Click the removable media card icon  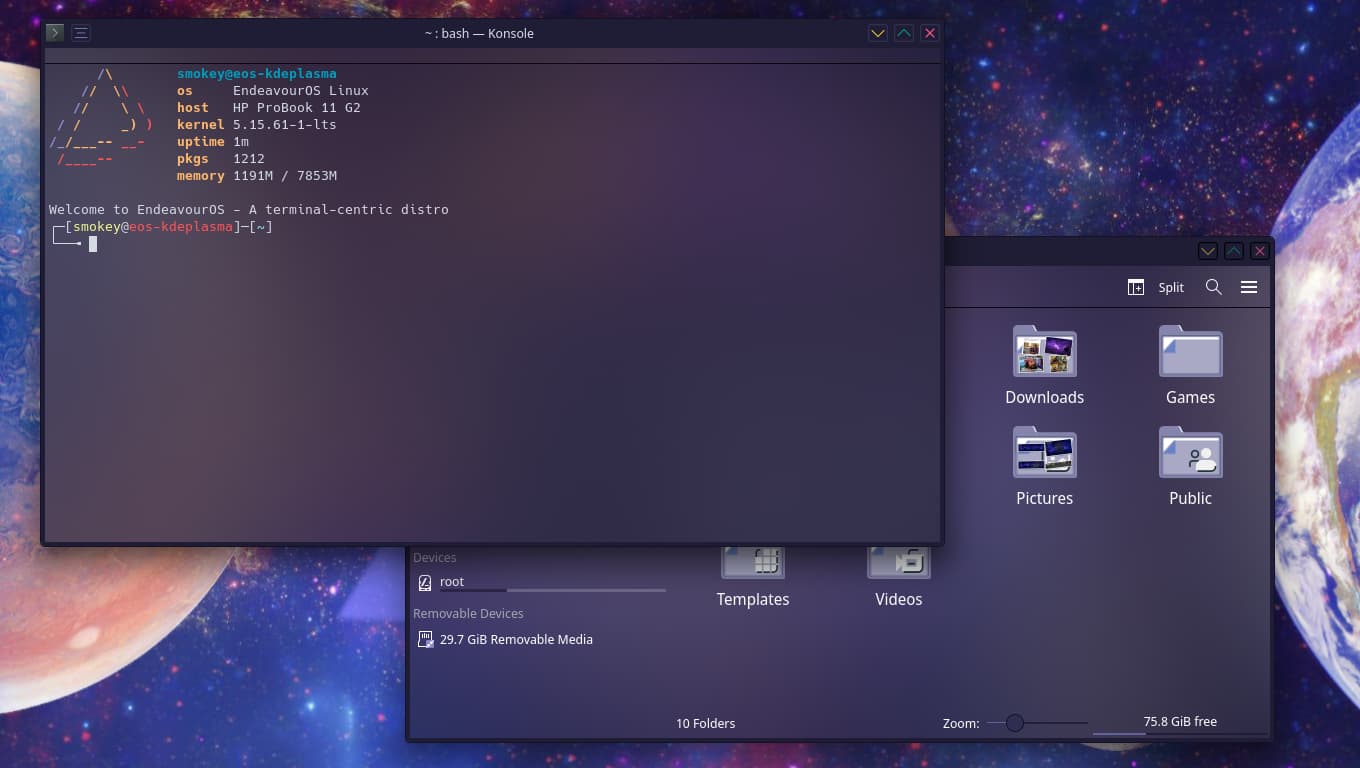tap(425, 639)
